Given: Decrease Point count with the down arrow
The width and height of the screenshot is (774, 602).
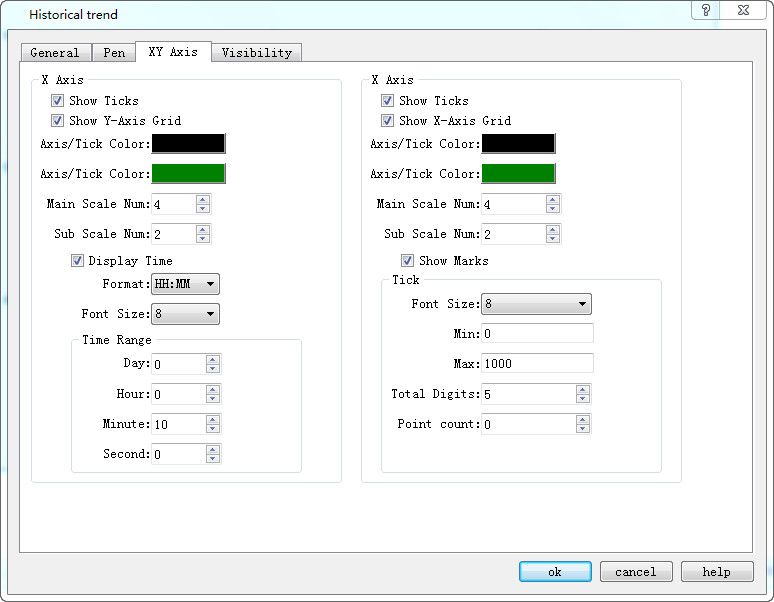Looking at the screenshot, I should click(582, 429).
